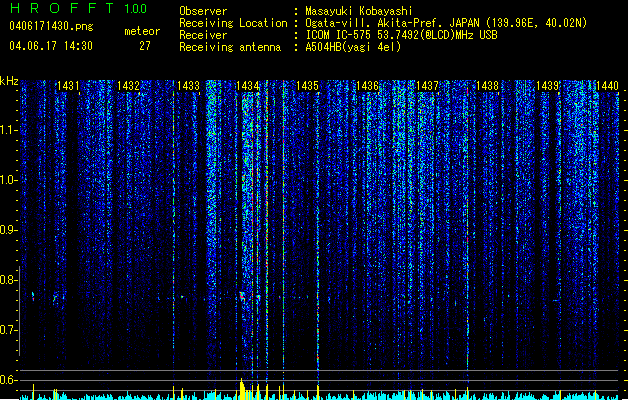Select the version number 1.0.0
Image resolution: width=629 pixels, height=400 pixels.
click(x=135, y=9)
